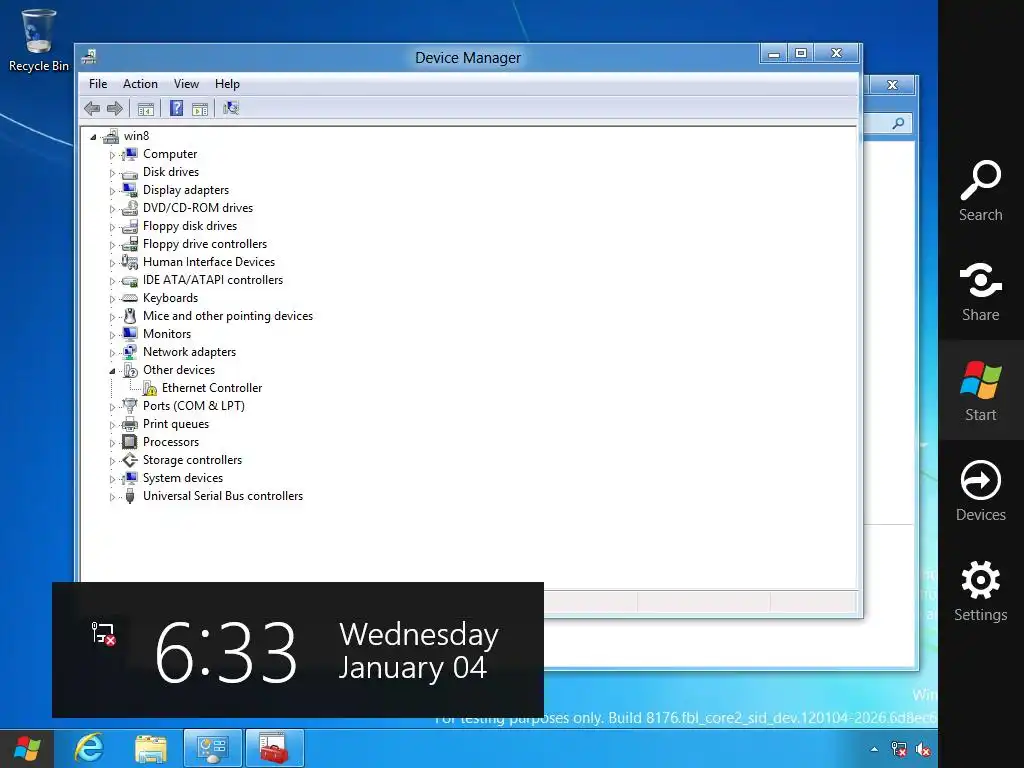
Task: Collapse the Other devices category
Action: pos(112,371)
